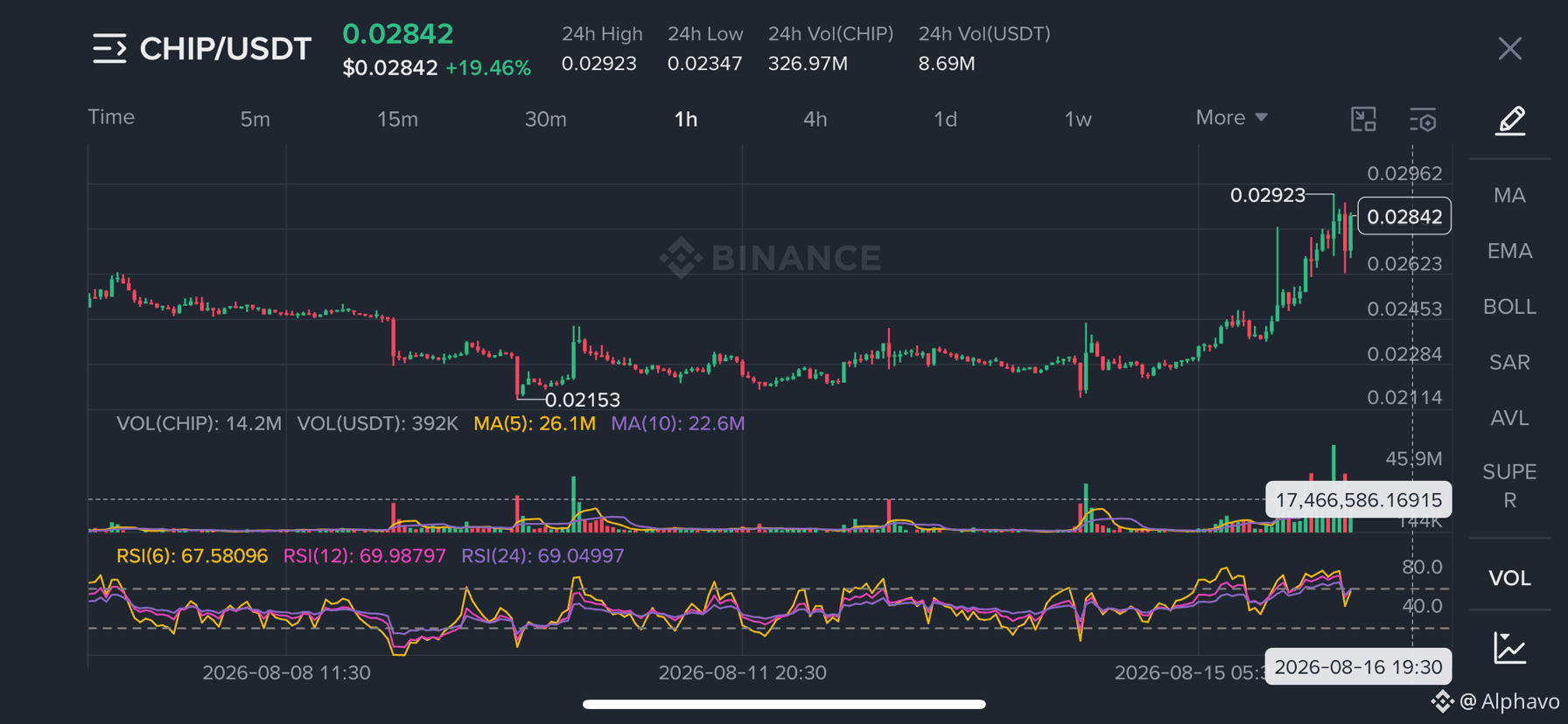Enable the SAR indicator
The height and width of the screenshot is (724, 1568).
(x=1509, y=362)
